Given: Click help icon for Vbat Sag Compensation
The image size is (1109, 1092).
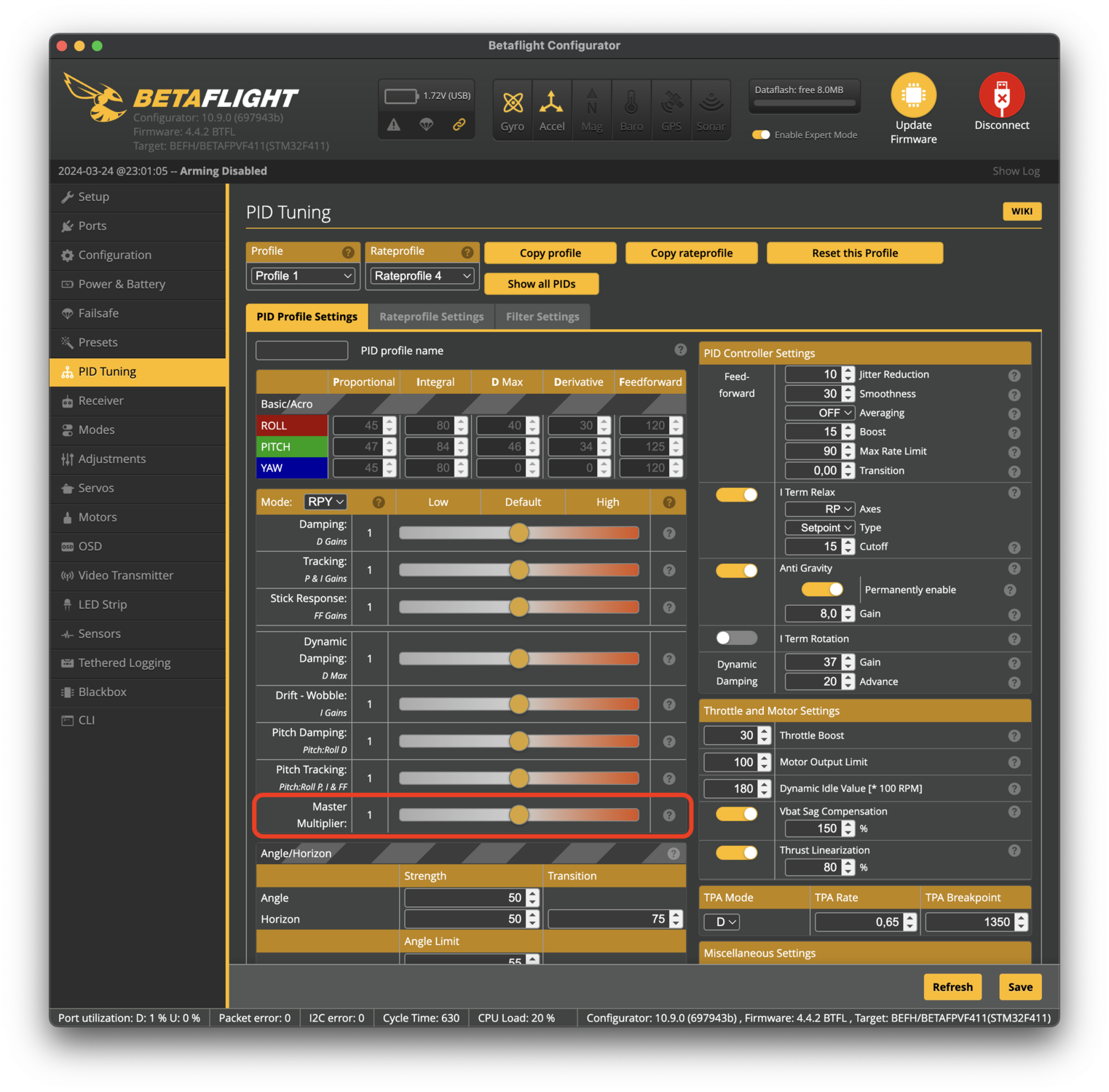Looking at the screenshot, I should pos(1014,812).
